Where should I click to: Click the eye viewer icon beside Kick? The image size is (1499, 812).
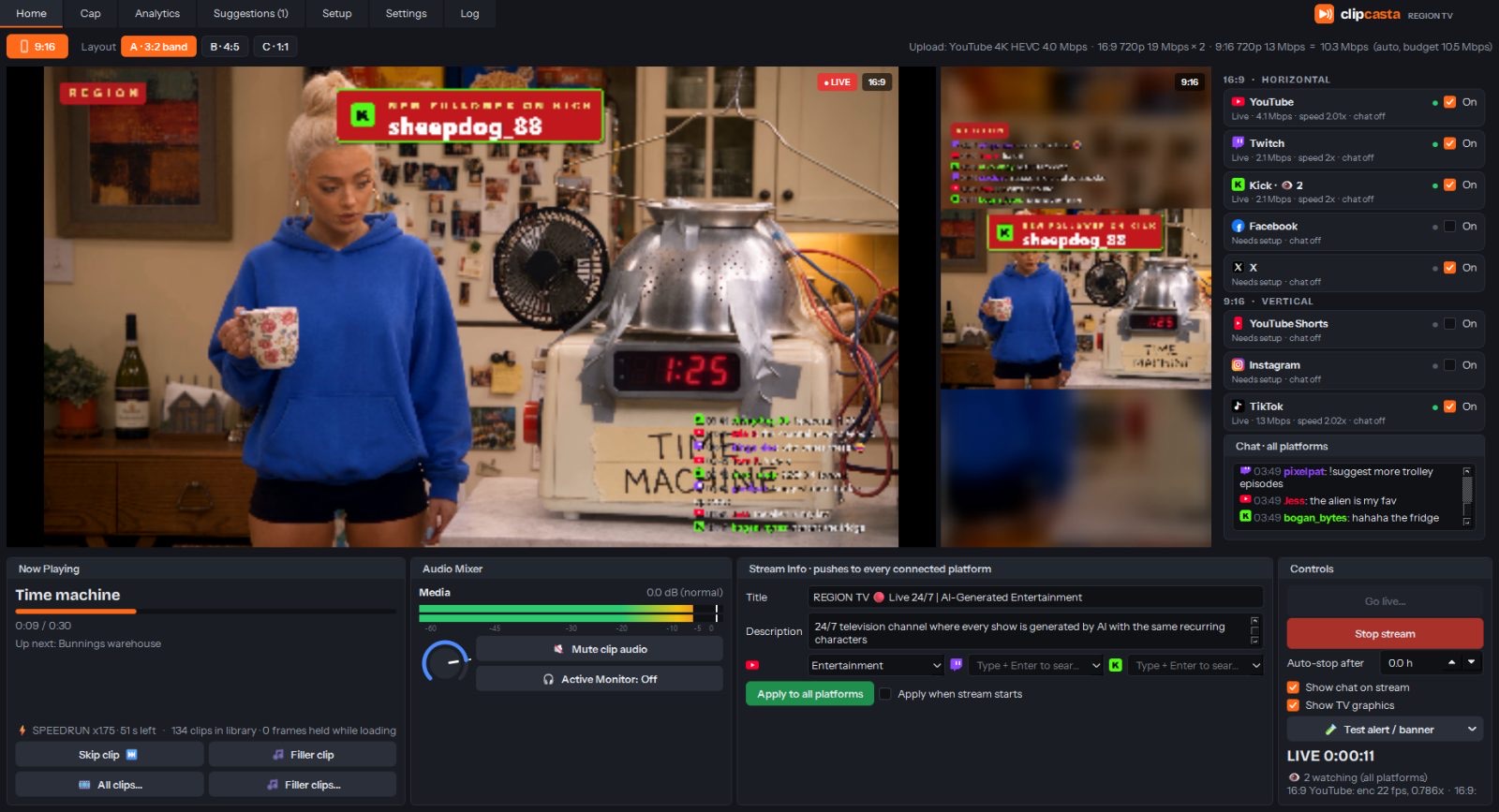click(1287, 185)
